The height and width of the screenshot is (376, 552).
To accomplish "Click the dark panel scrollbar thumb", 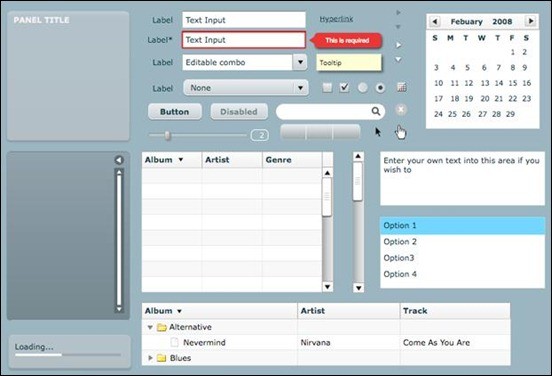I will [x=119, y=240].
